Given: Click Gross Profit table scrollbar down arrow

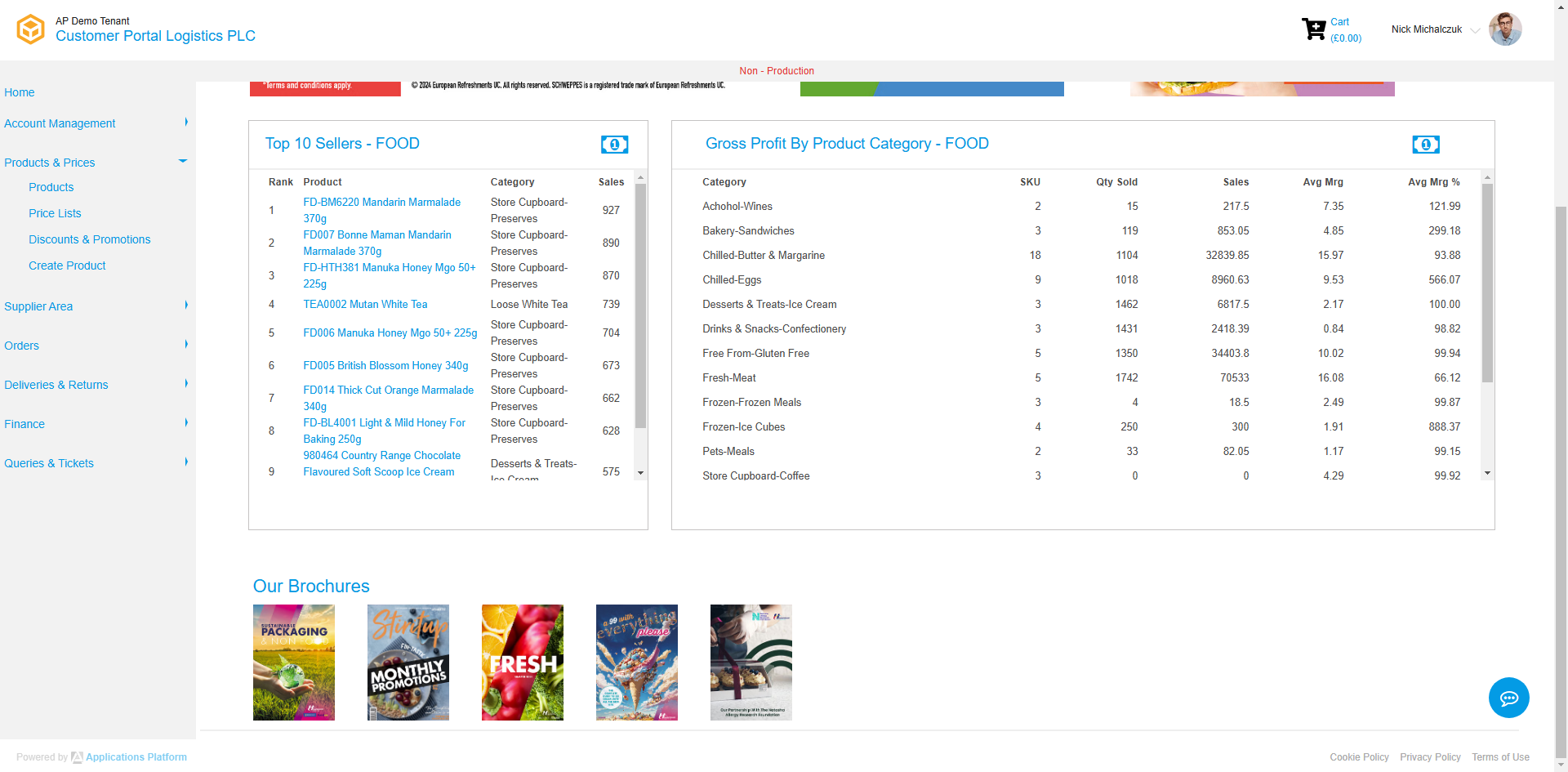Looking at the screenshot, I should [1487, 473].
